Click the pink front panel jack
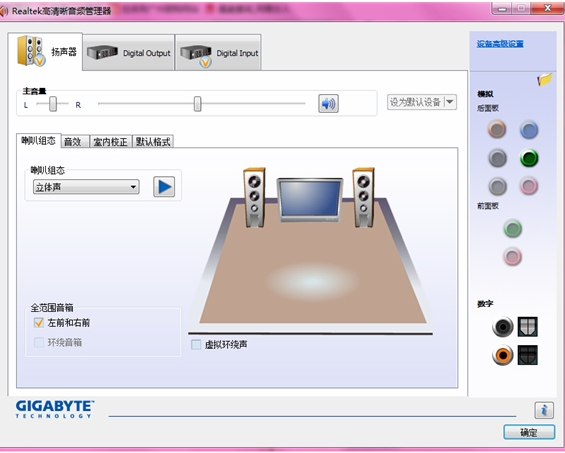The image size is (565, 453). click(512, 257)
